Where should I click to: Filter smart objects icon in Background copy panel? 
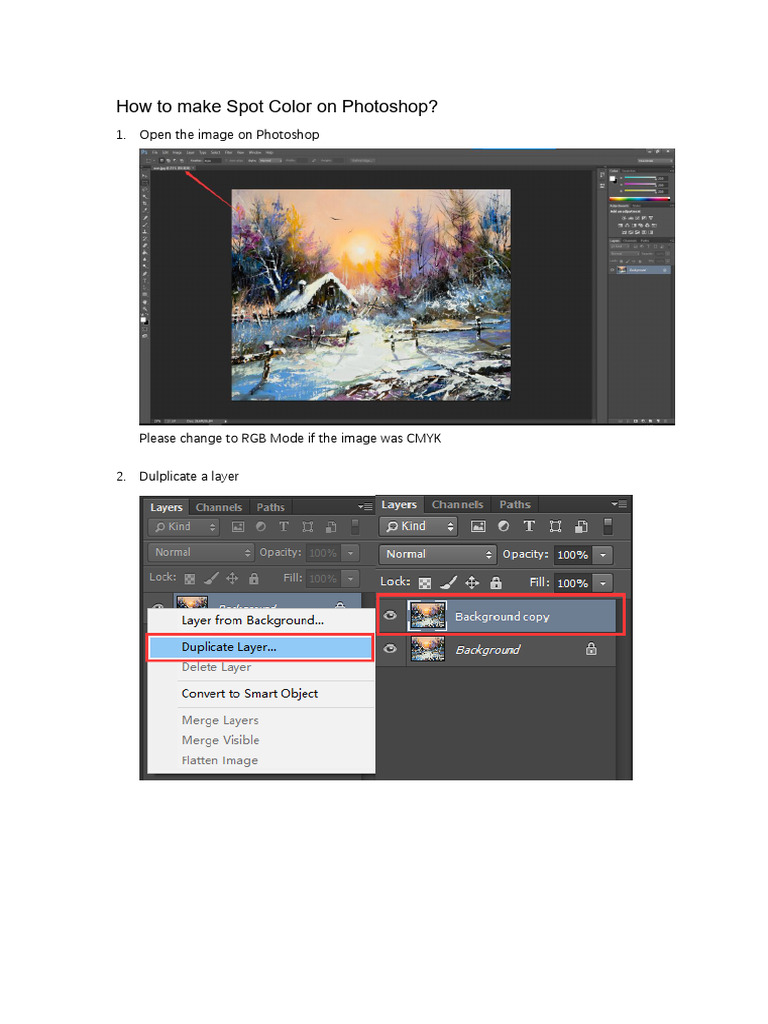581,526
